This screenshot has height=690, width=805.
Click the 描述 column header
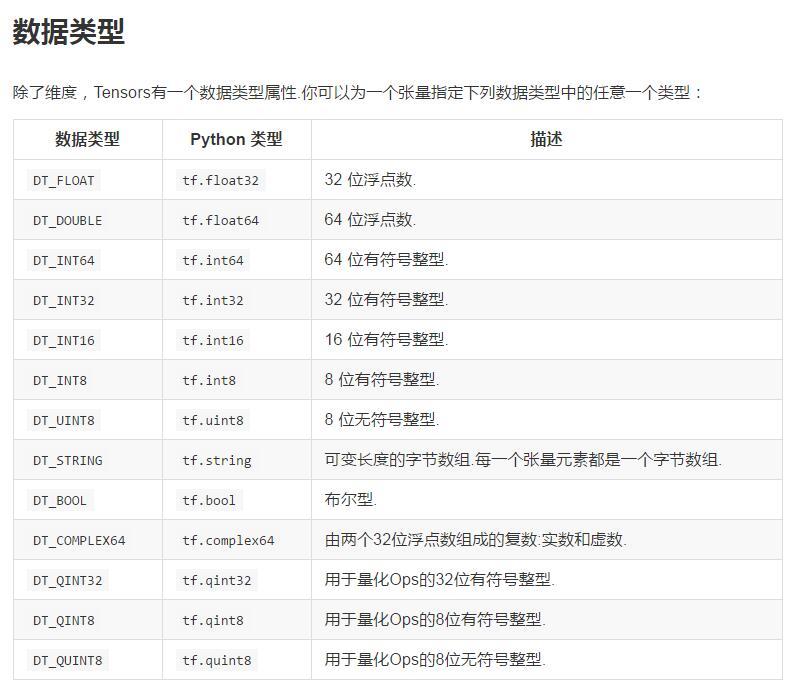pyautogui.click(x=546, y=139)
